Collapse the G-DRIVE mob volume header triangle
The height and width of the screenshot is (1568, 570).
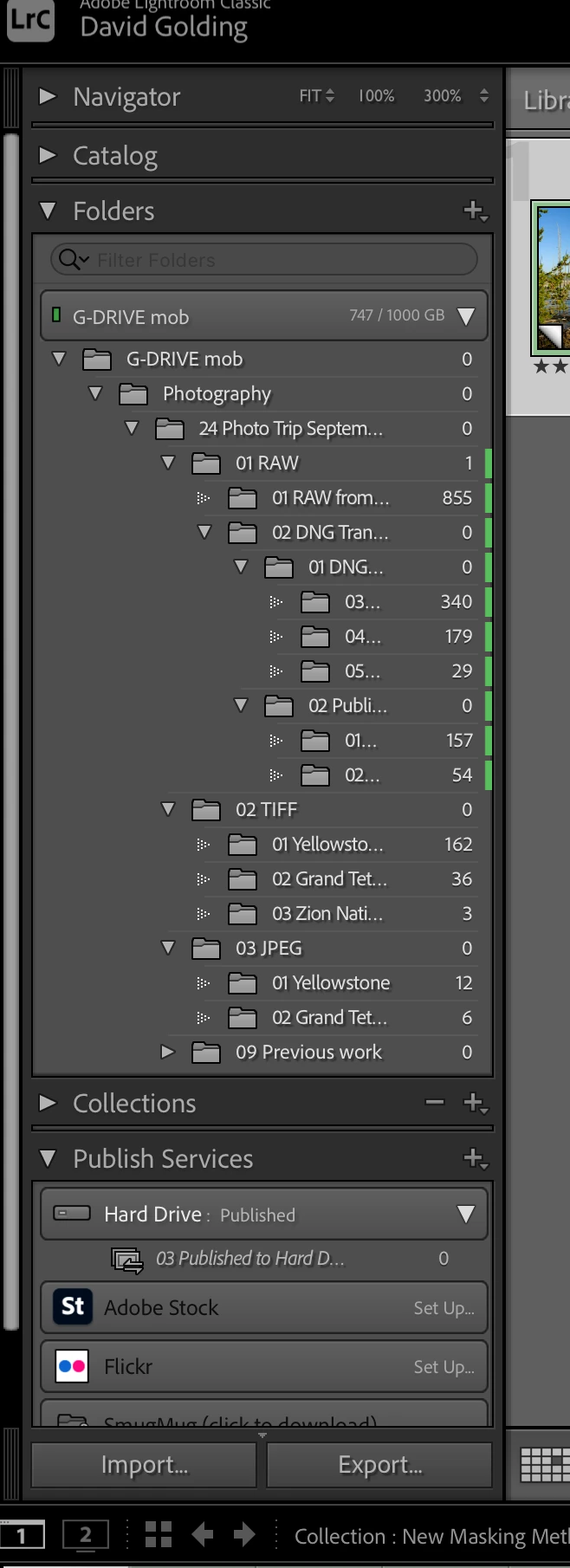[x=465, y=316]
